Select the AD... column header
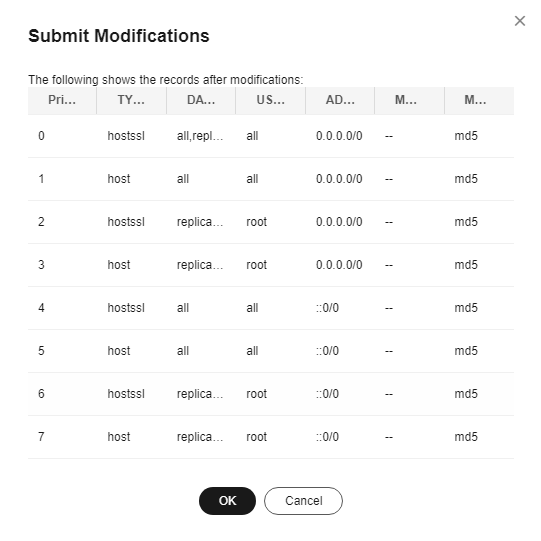 [x=340, y=100]
